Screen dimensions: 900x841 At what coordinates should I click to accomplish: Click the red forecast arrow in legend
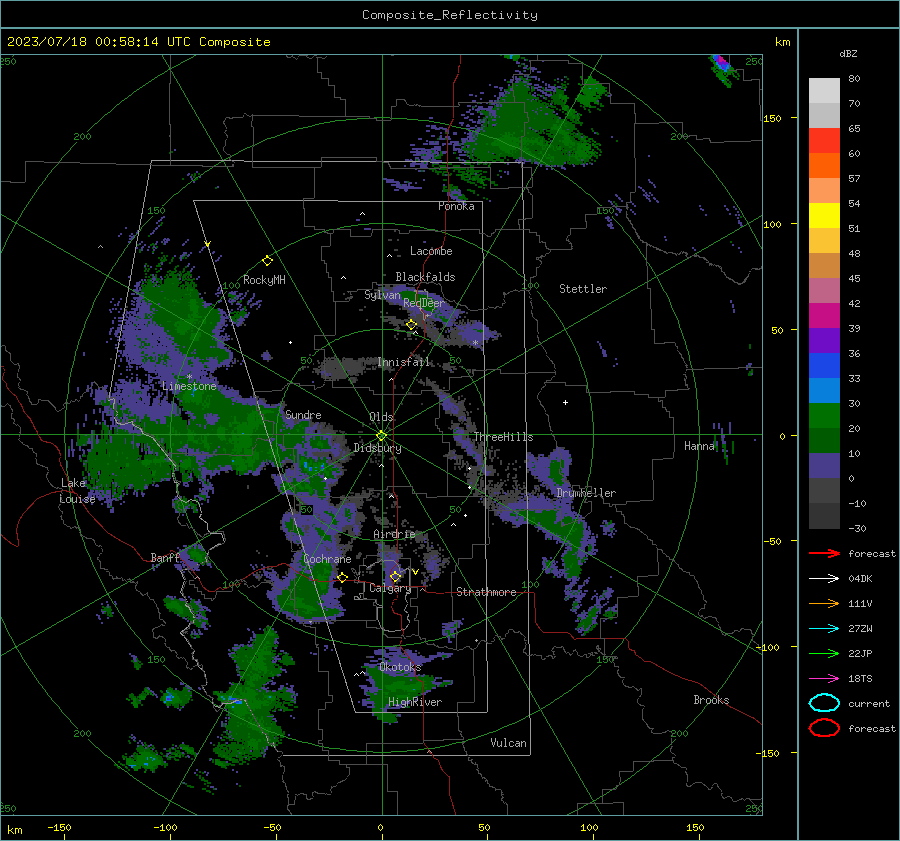click(x=824, y=553)
